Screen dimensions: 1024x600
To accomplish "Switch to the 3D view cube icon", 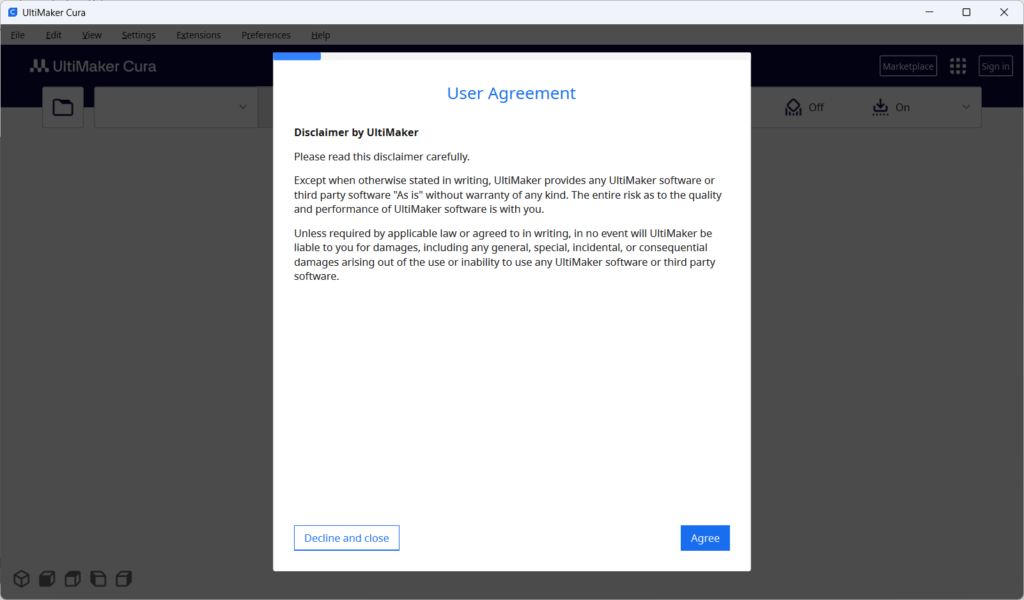I will pos(22,578).
